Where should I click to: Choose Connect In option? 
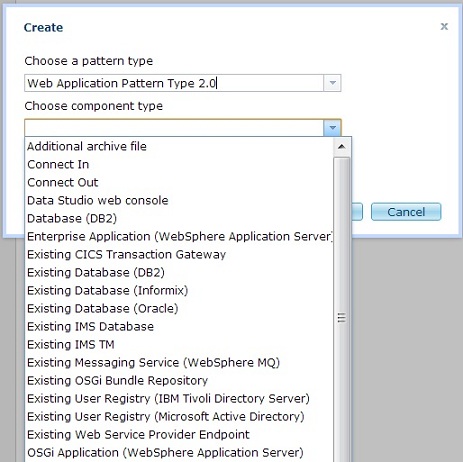[x=179, y=164]
